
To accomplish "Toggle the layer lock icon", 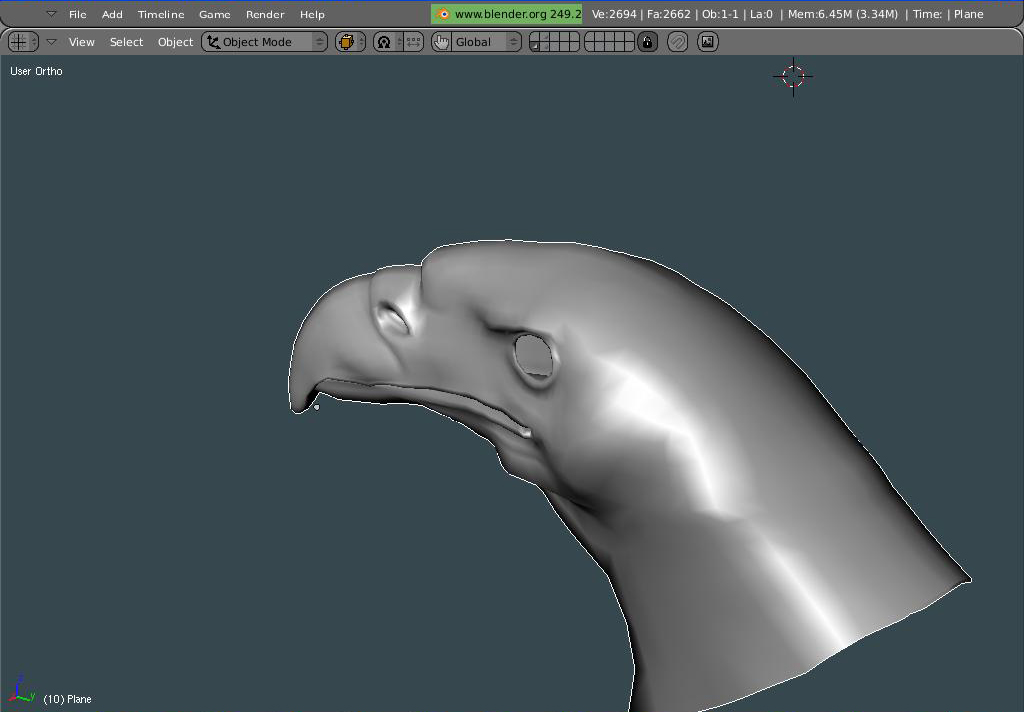I will click(x=647, y=42).
